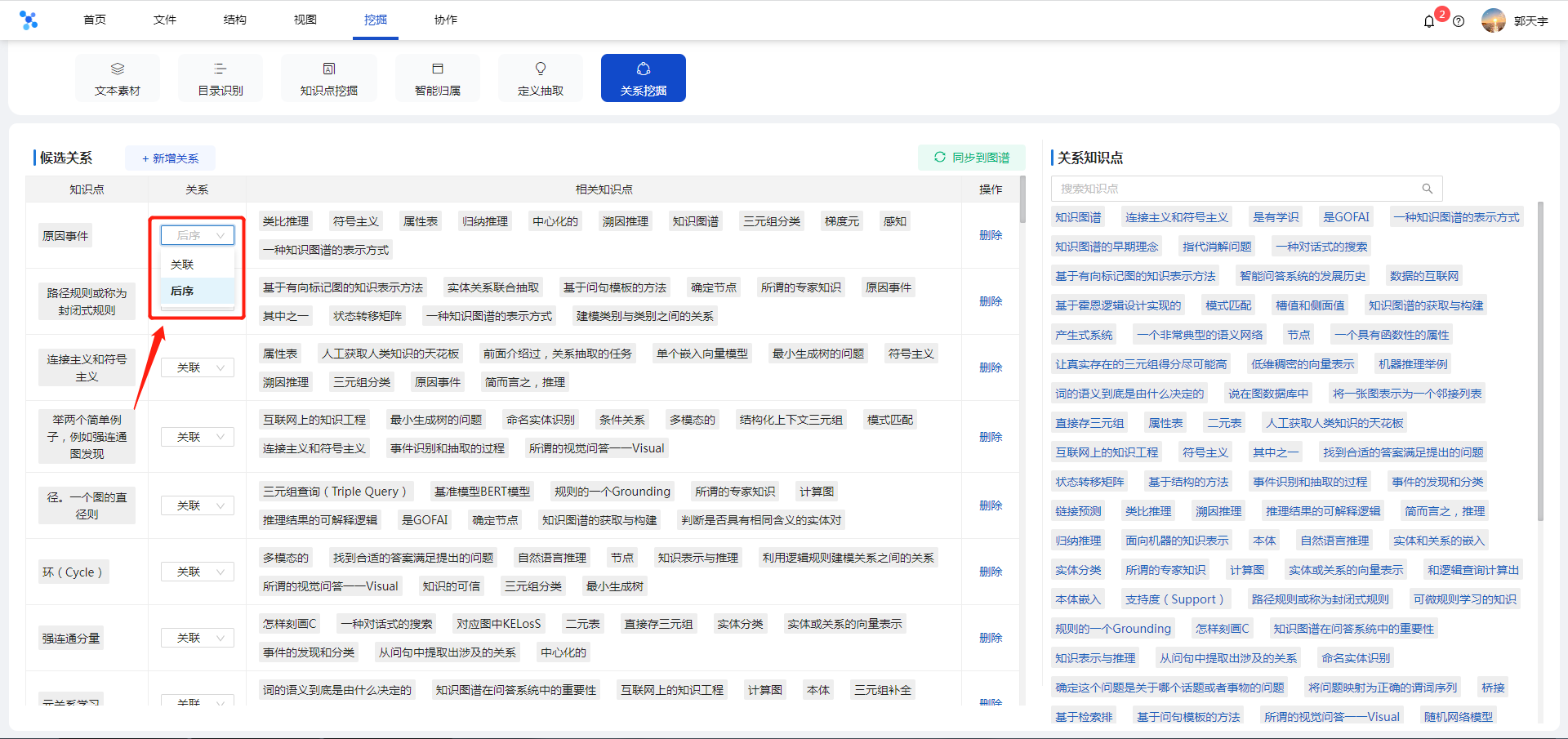
Task: Open the help question-mark icon
Action: (x=1459, y=21)
